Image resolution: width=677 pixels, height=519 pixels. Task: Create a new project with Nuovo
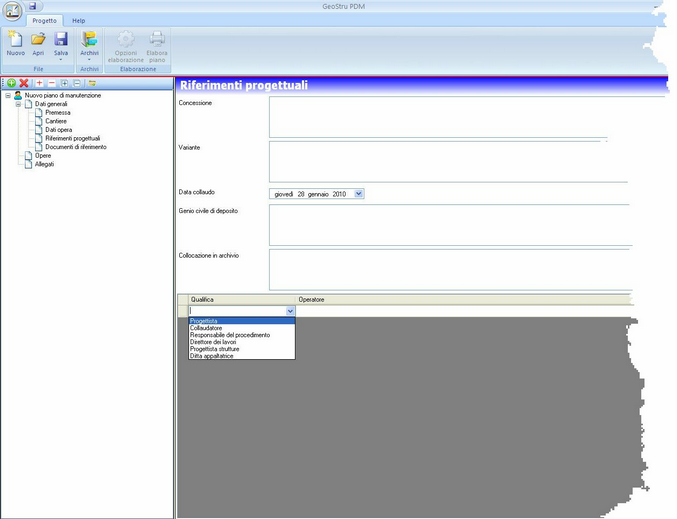[16, 43]
